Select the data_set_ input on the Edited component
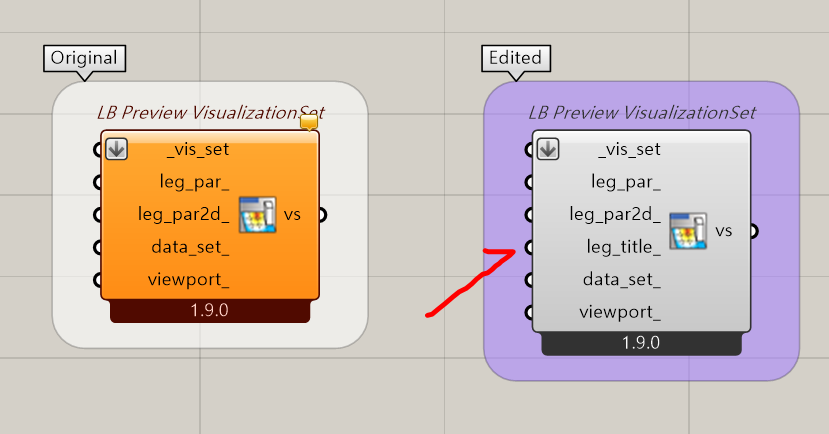Screen dimensions: 829x434 click(x=622, y=280)
